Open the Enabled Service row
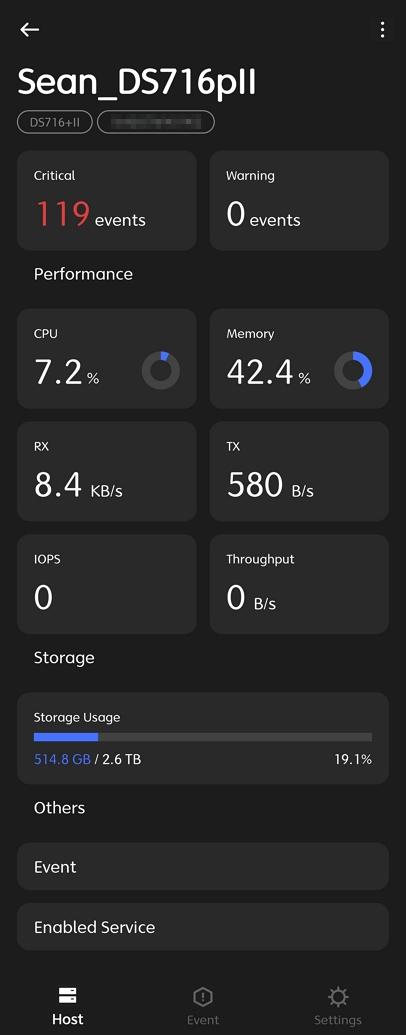 (203, 927)
